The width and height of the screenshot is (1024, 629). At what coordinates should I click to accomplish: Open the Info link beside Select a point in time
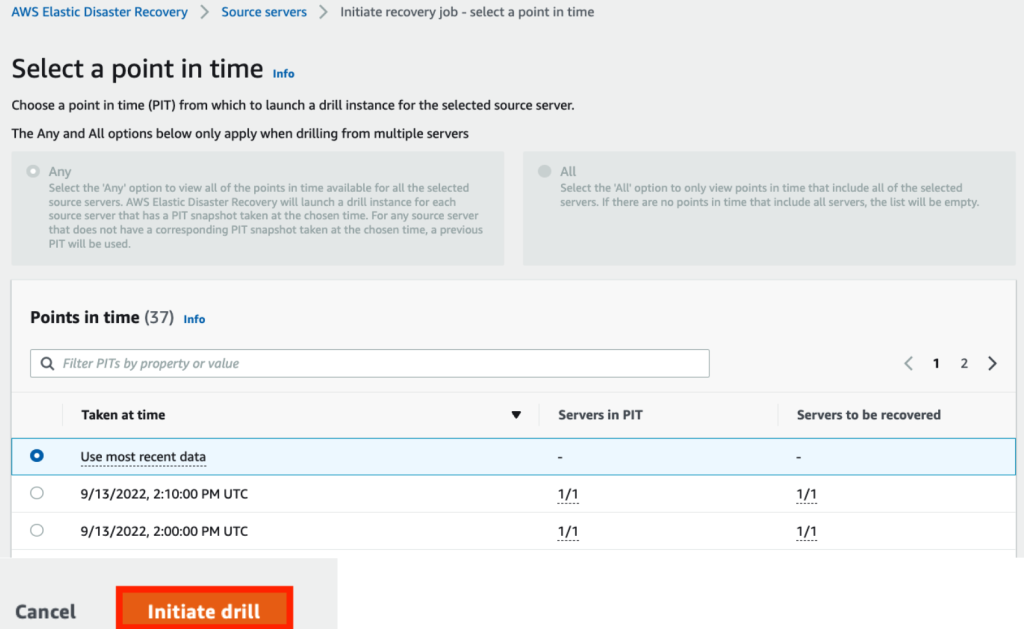(x=283, y=73)
